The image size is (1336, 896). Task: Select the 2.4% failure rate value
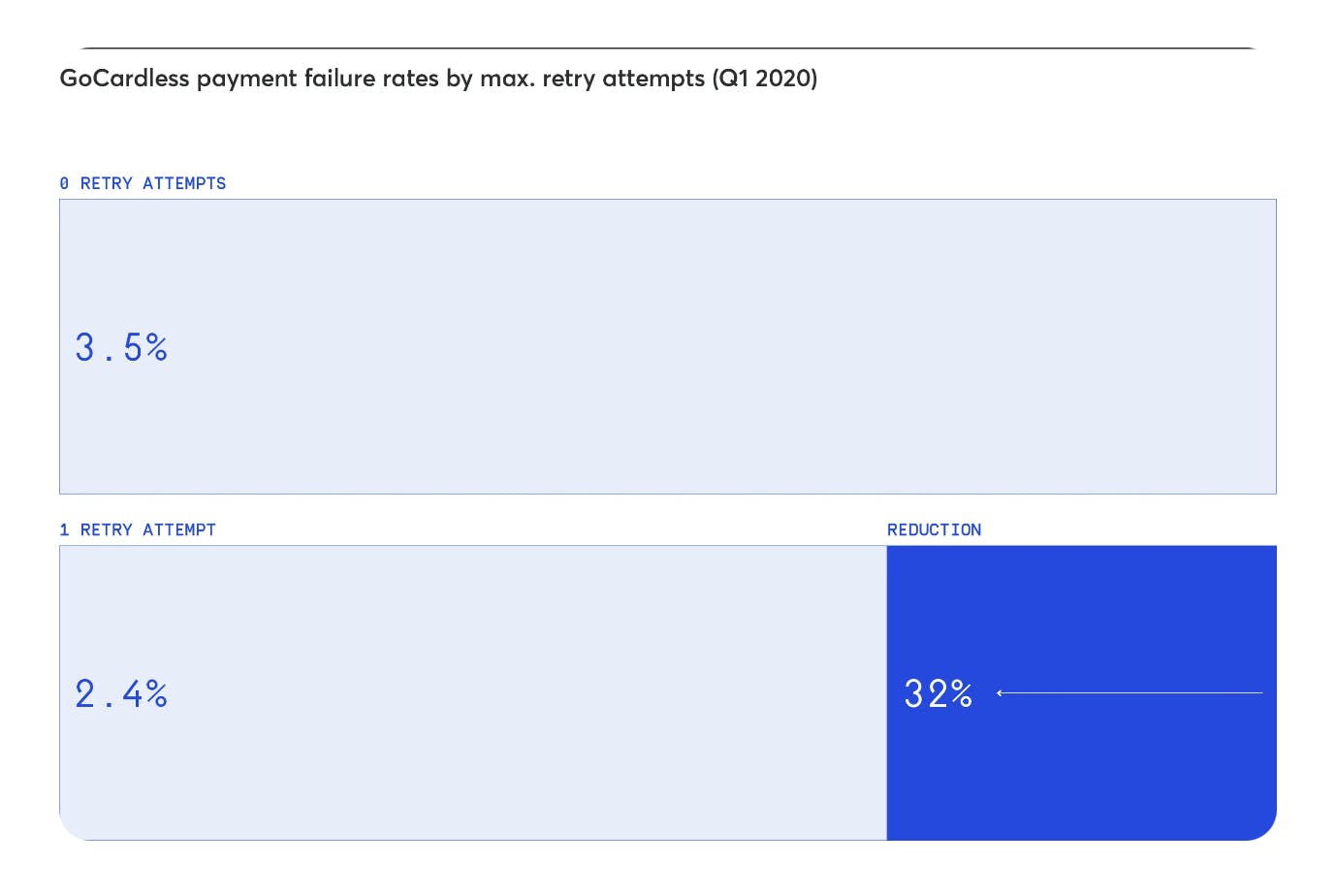[x=121, y=693]
